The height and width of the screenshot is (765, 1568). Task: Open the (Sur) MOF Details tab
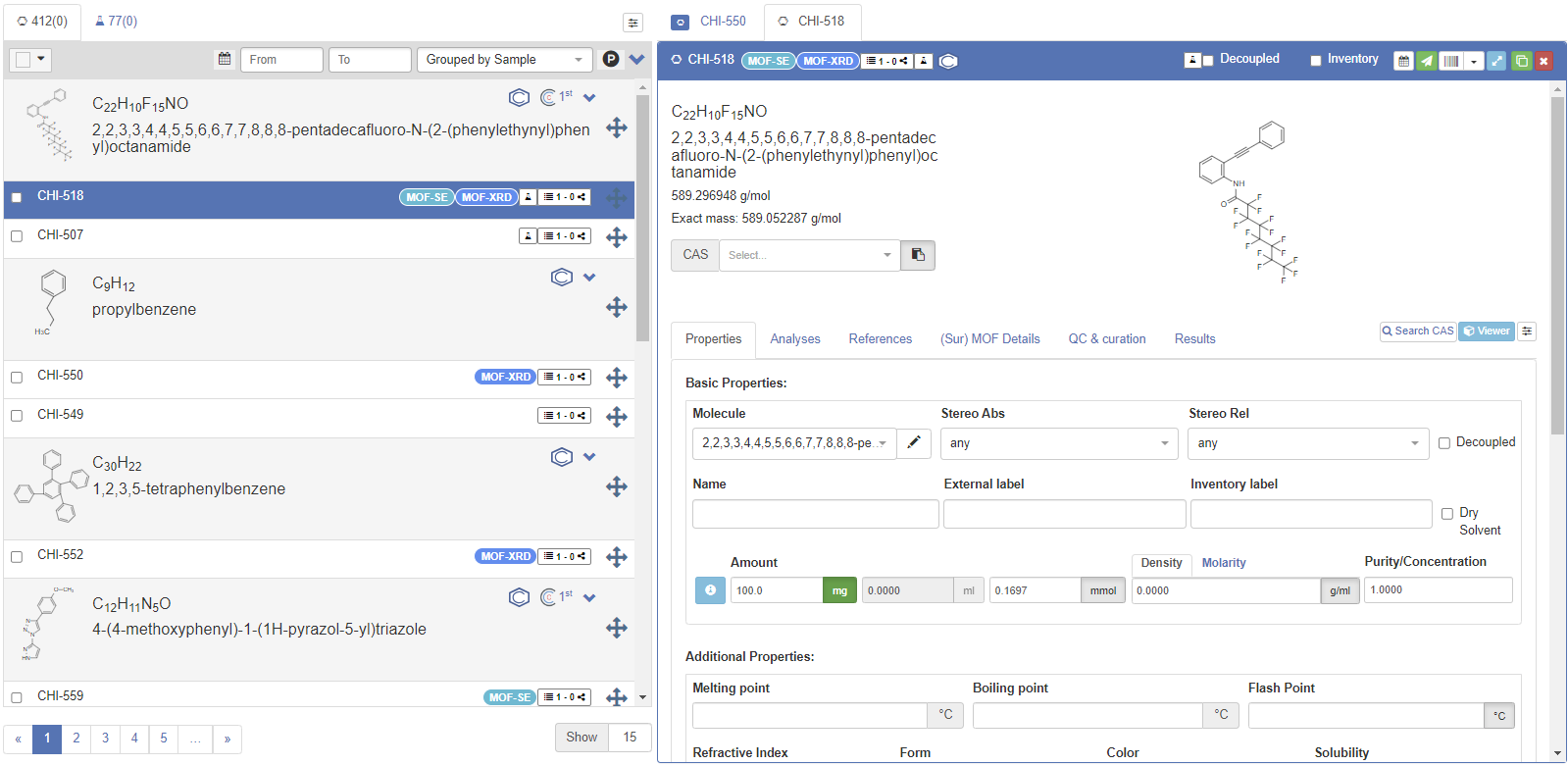coord(989,339)
